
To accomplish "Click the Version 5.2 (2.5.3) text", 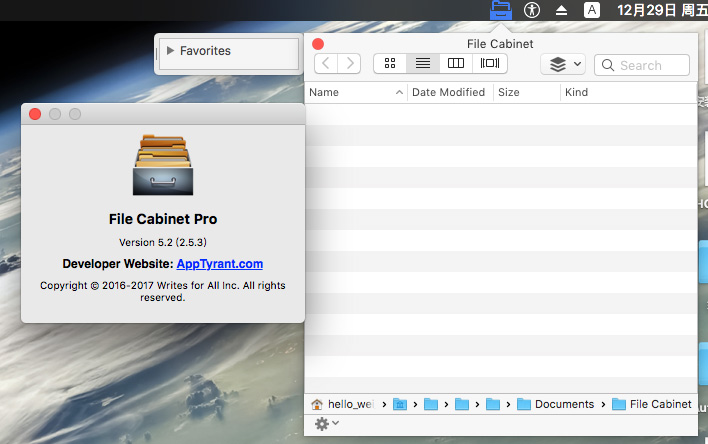I will click(x=163, y=243).
